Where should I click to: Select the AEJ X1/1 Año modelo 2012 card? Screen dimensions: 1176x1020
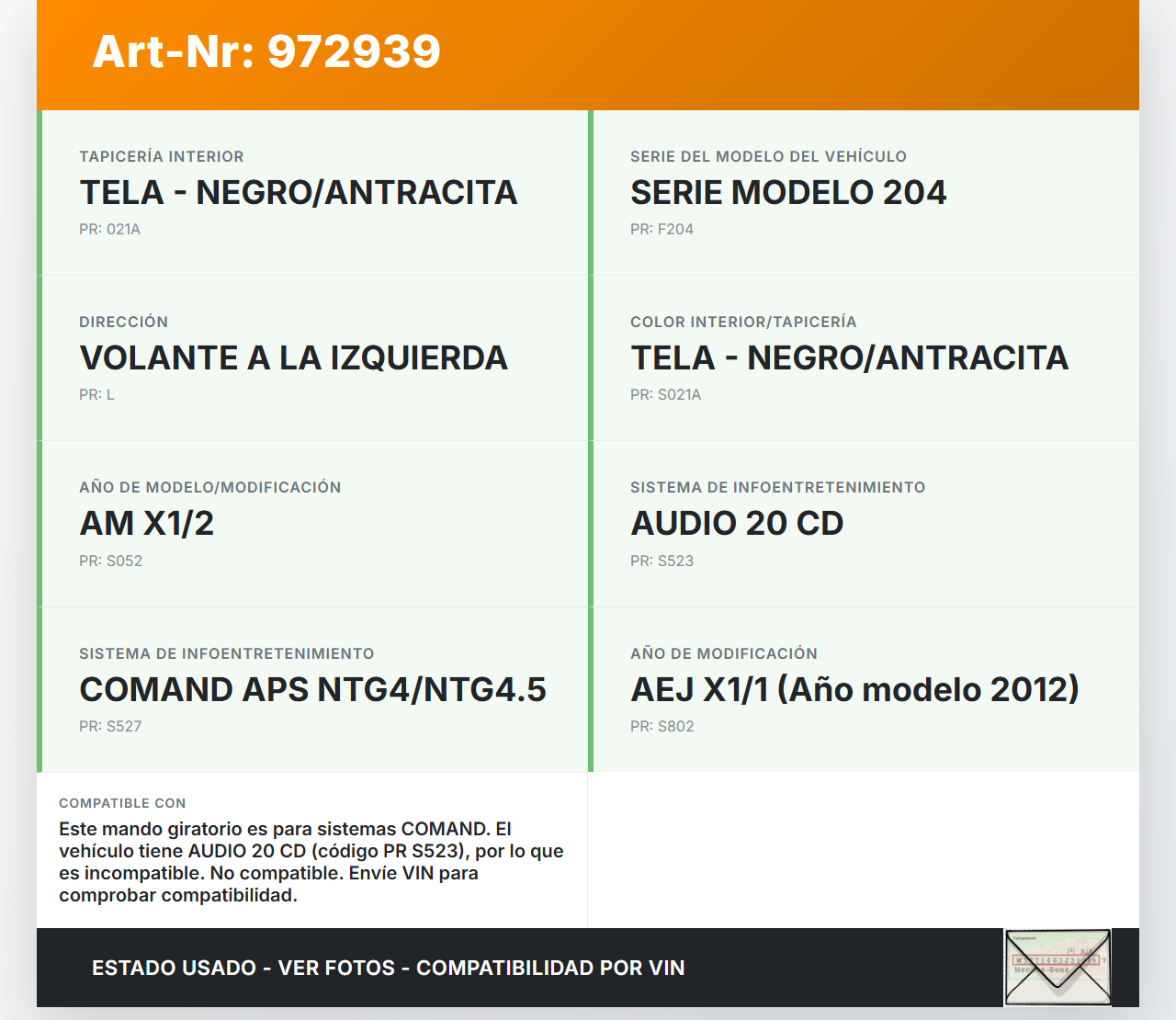[864, 690]
